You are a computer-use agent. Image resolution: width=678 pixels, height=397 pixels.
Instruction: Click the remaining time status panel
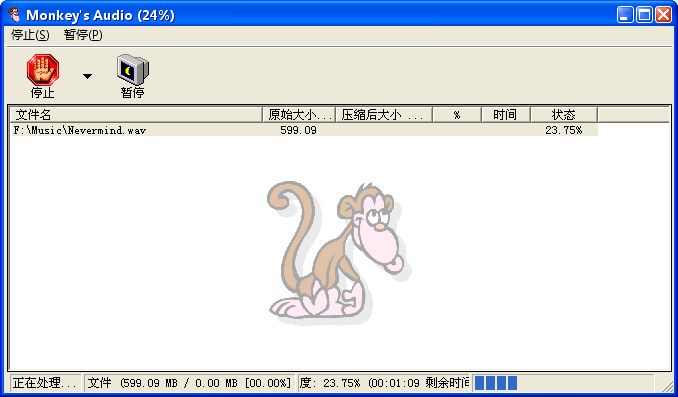384,383
